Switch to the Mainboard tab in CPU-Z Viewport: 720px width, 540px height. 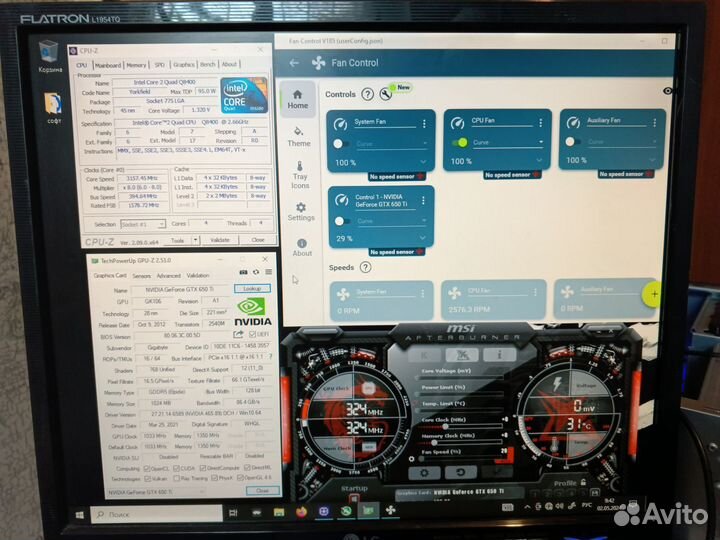(107, 64)
